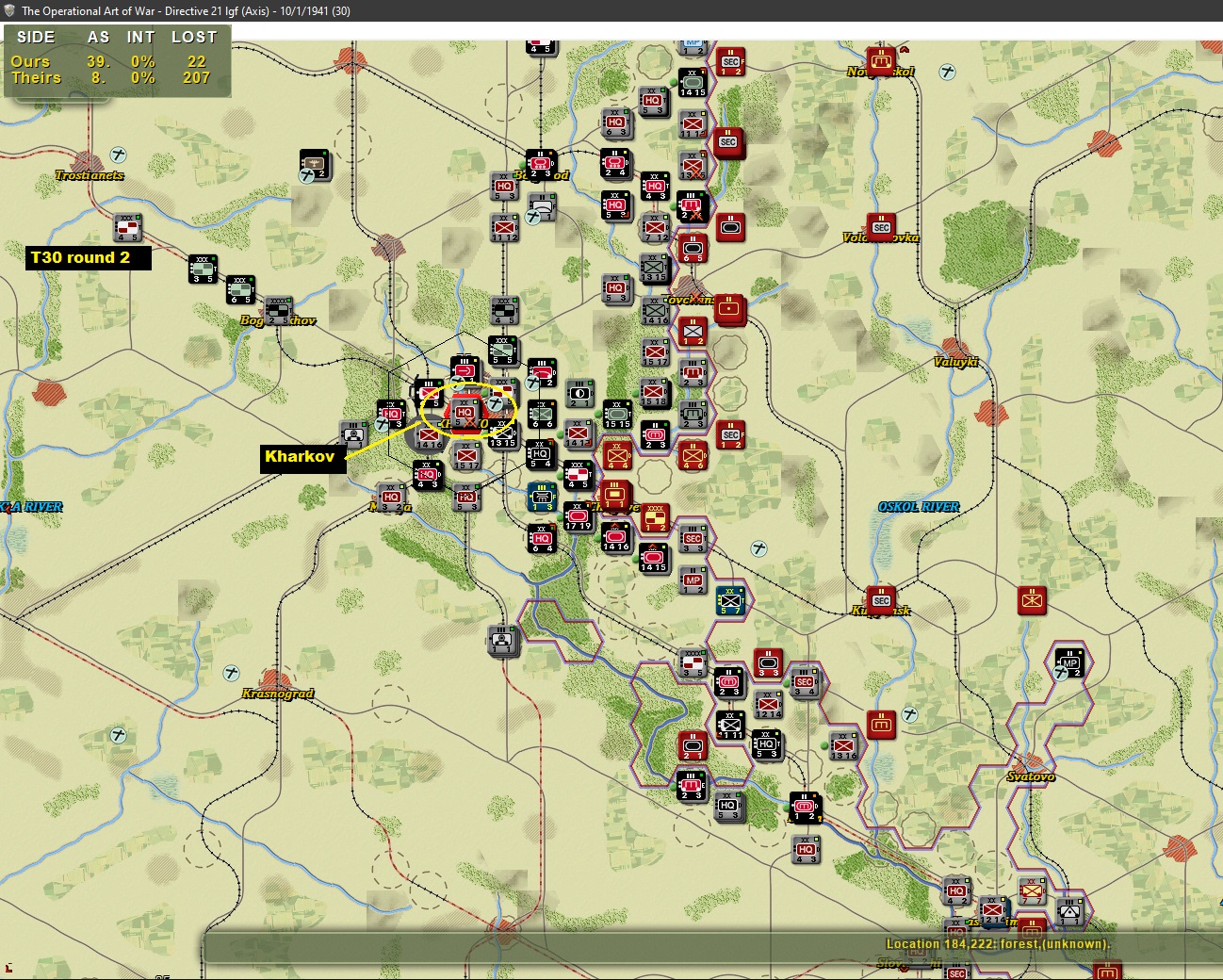
Task: Click the application icon in title bar
Action: click(x=9, y=10)
